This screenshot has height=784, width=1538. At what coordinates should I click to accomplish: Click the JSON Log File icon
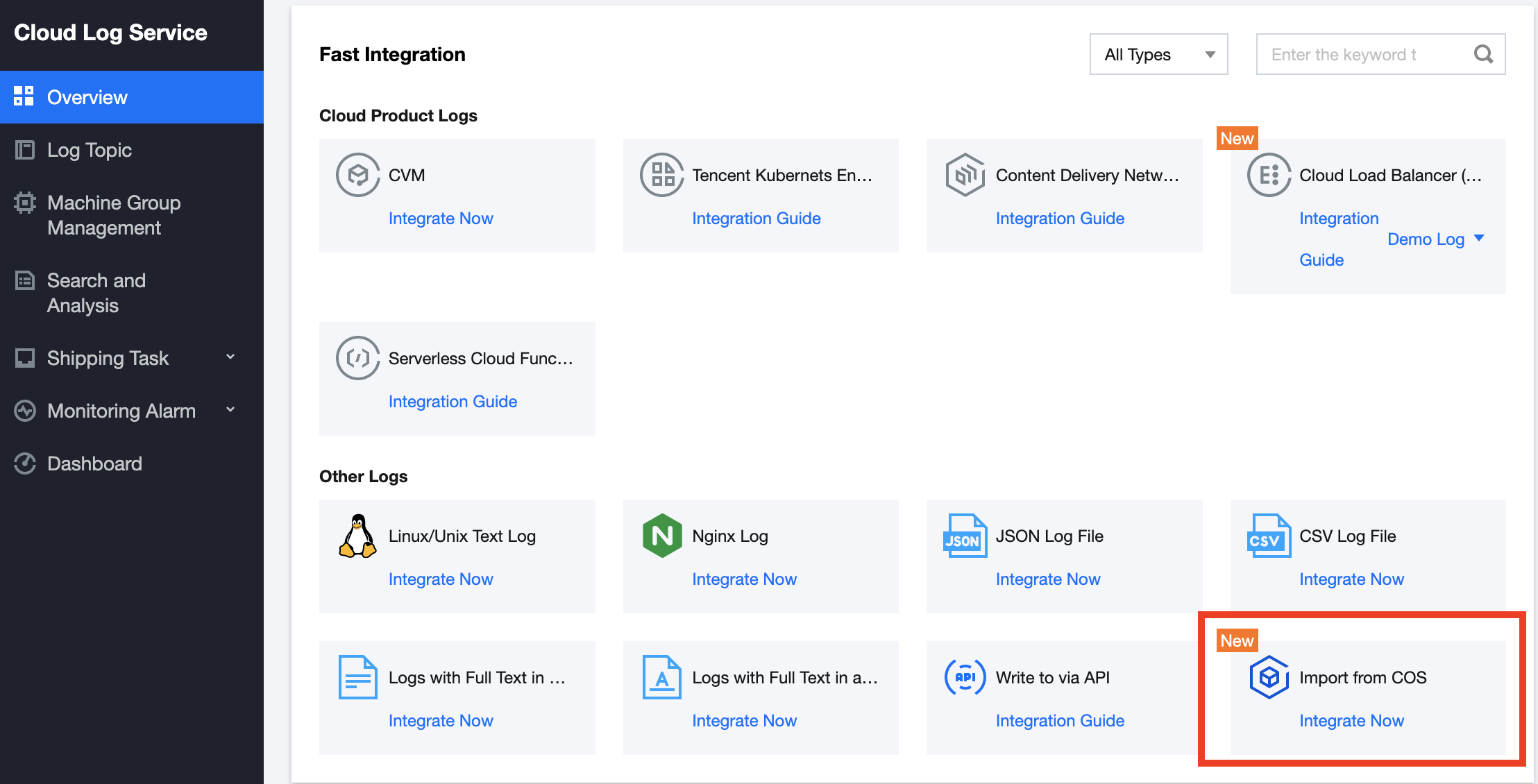coord(965,536)
